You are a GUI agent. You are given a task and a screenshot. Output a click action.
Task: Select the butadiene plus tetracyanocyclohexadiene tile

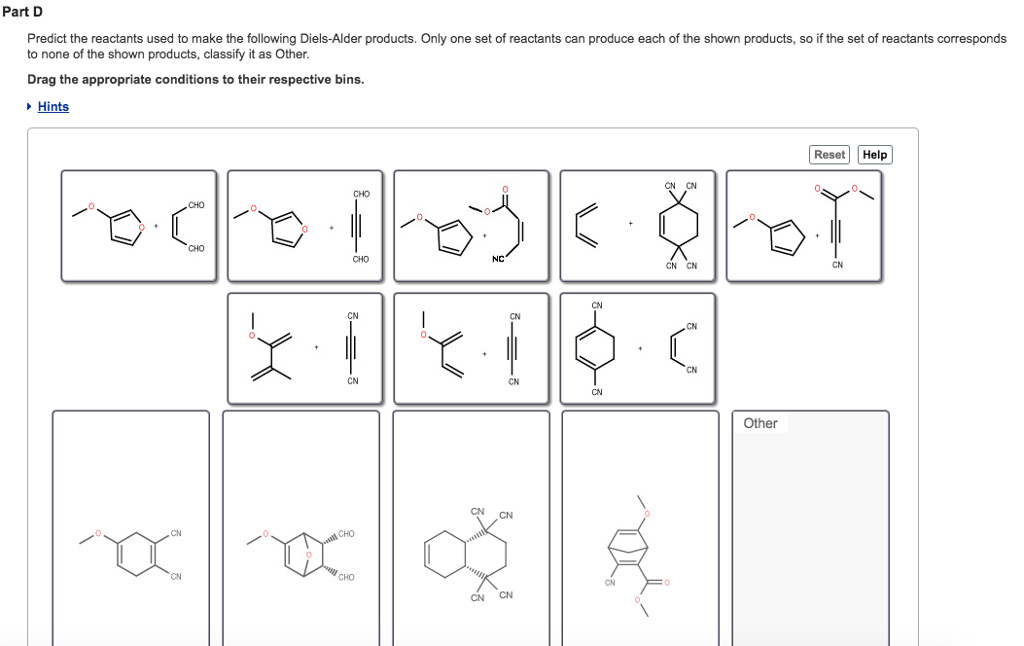(638, 223)
